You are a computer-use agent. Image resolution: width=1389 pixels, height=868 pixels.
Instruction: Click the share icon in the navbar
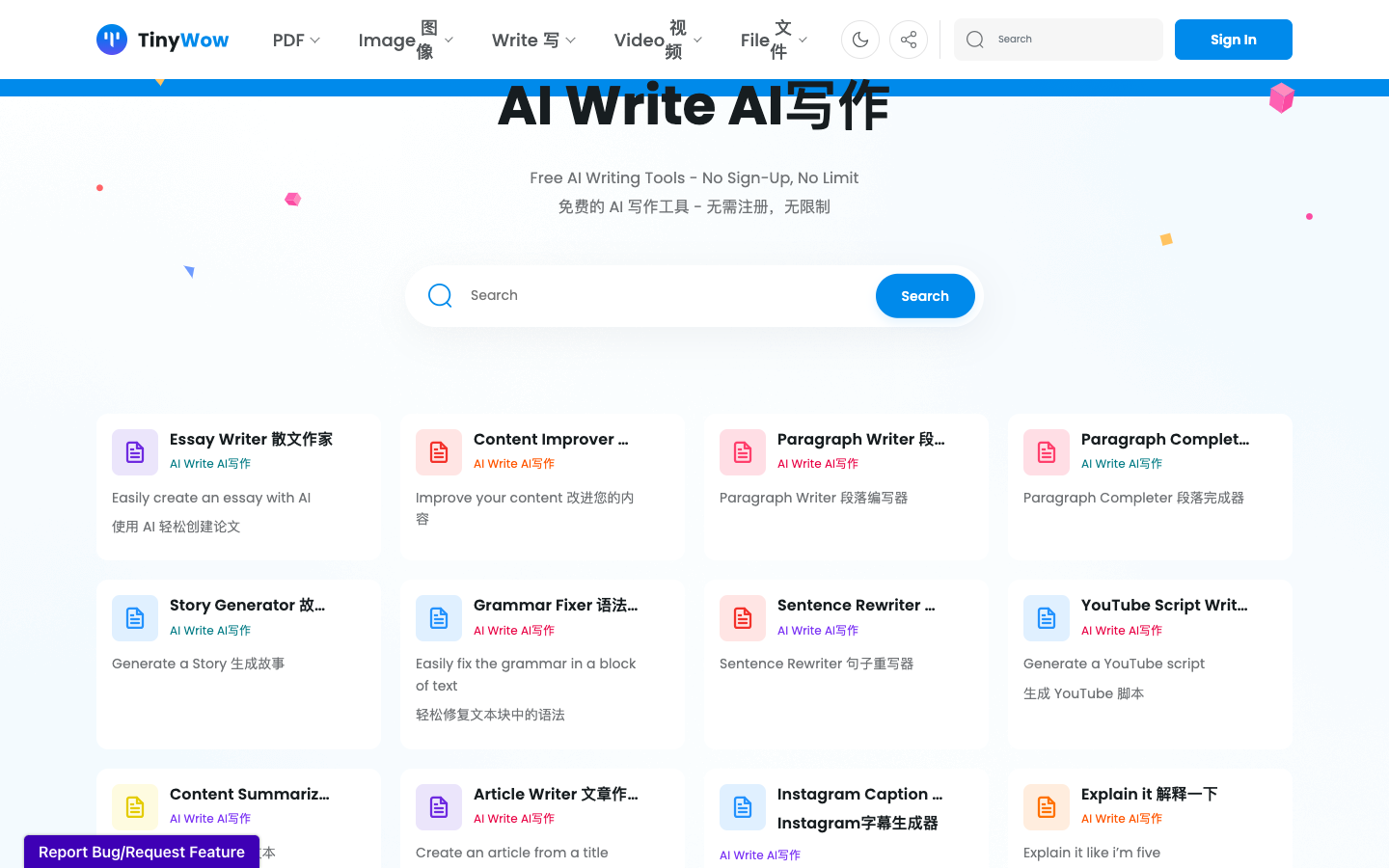coord(908,40)
